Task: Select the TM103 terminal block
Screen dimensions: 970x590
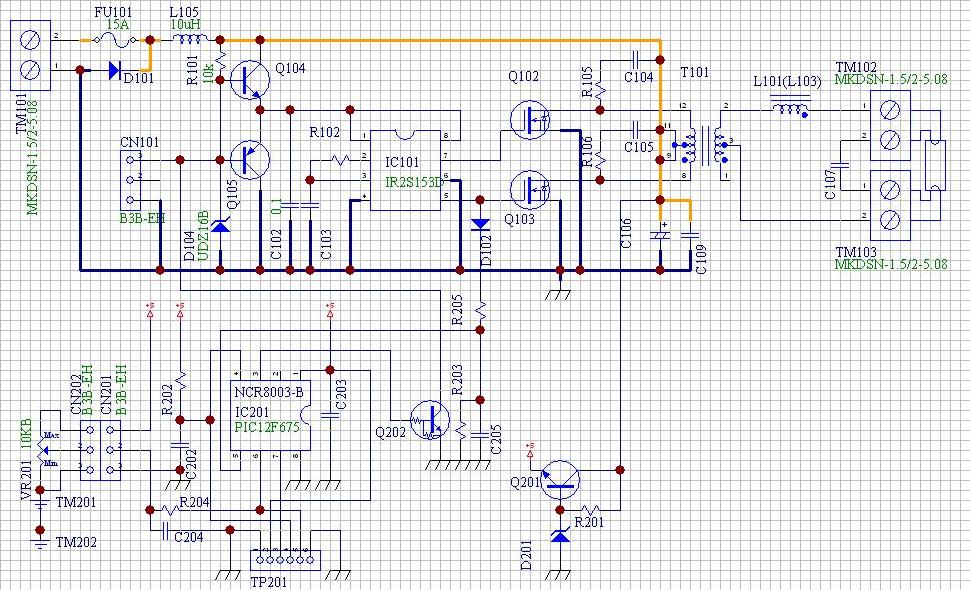Action: pyautogui.click(x=890, y=205)
